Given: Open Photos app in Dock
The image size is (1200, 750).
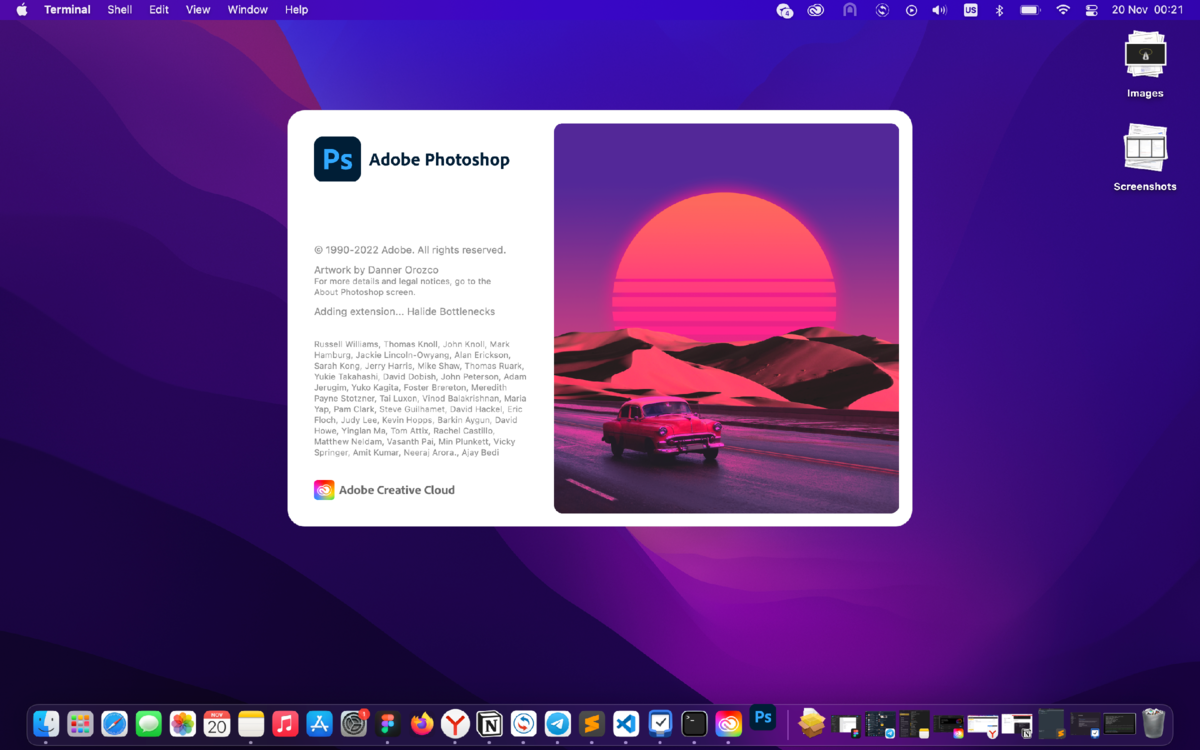Looking at the screenshot, I should [x=182, y=723].
